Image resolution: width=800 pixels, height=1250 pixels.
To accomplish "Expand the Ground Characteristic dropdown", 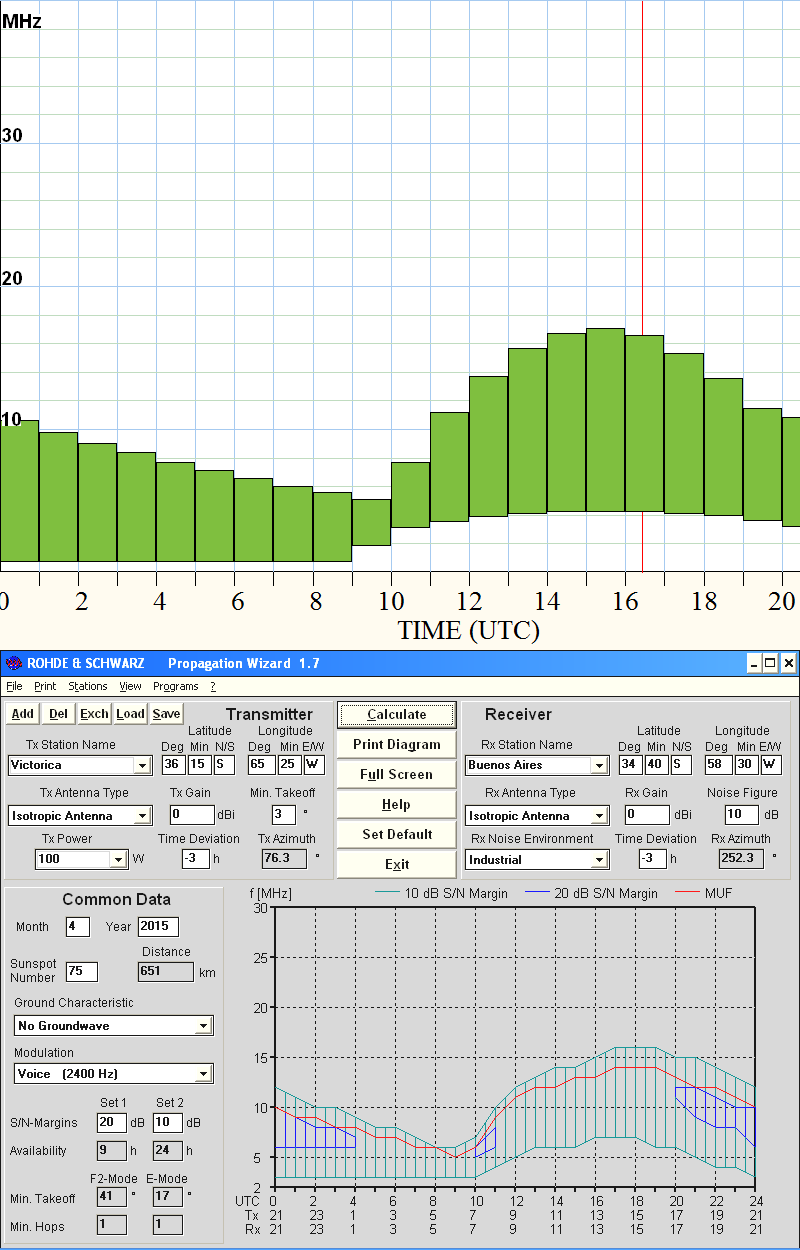I will tap(203, 1026).
